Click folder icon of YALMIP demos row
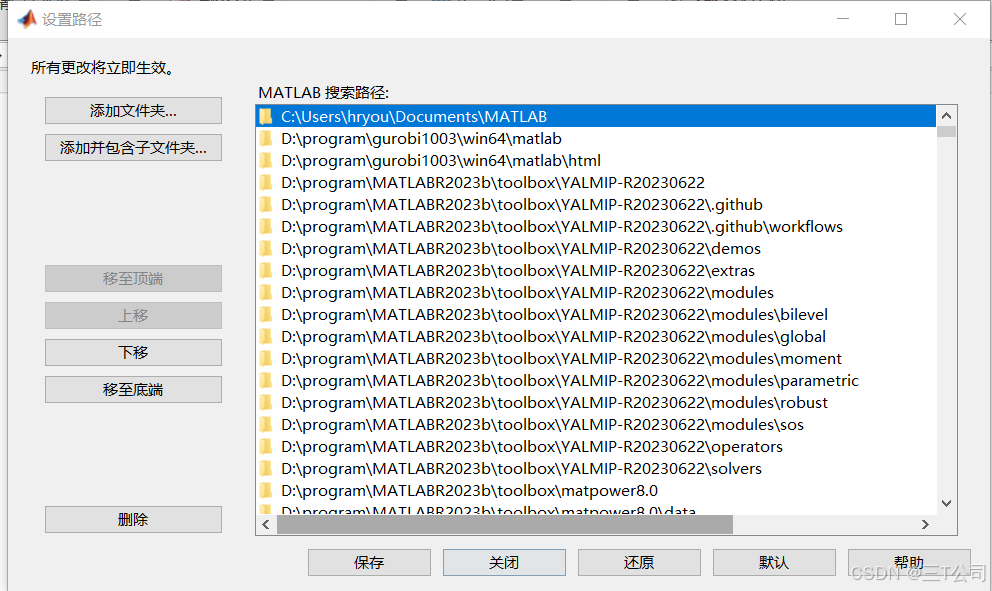992x591 pixels. [266, 249]
